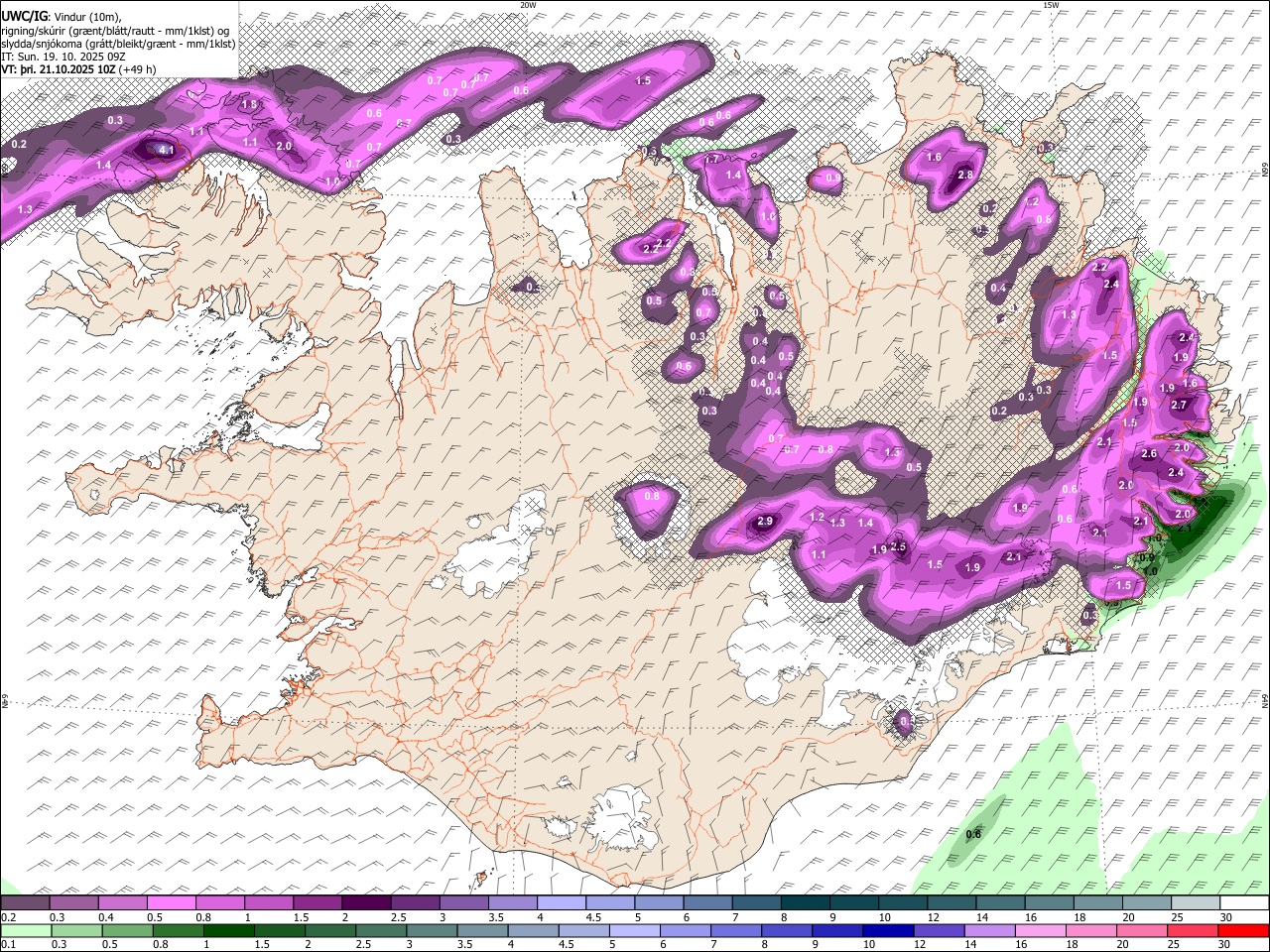Screen dimensions: 1270x952
Task: Click the '15W' longitude label at top
Action: [x=1051, y=5]
